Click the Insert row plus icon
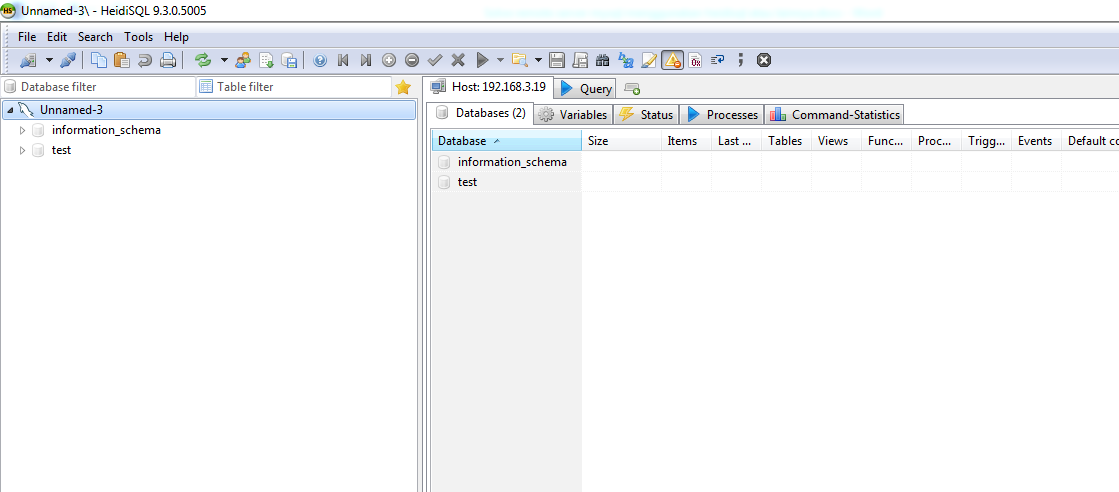Screen dimensions: 1119x492 pos(389,61)
